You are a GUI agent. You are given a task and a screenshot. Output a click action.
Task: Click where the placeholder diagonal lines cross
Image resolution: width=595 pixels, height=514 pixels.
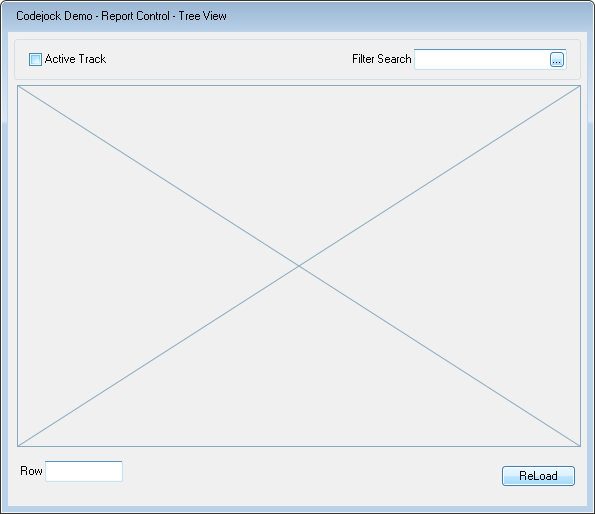[299, 266]
